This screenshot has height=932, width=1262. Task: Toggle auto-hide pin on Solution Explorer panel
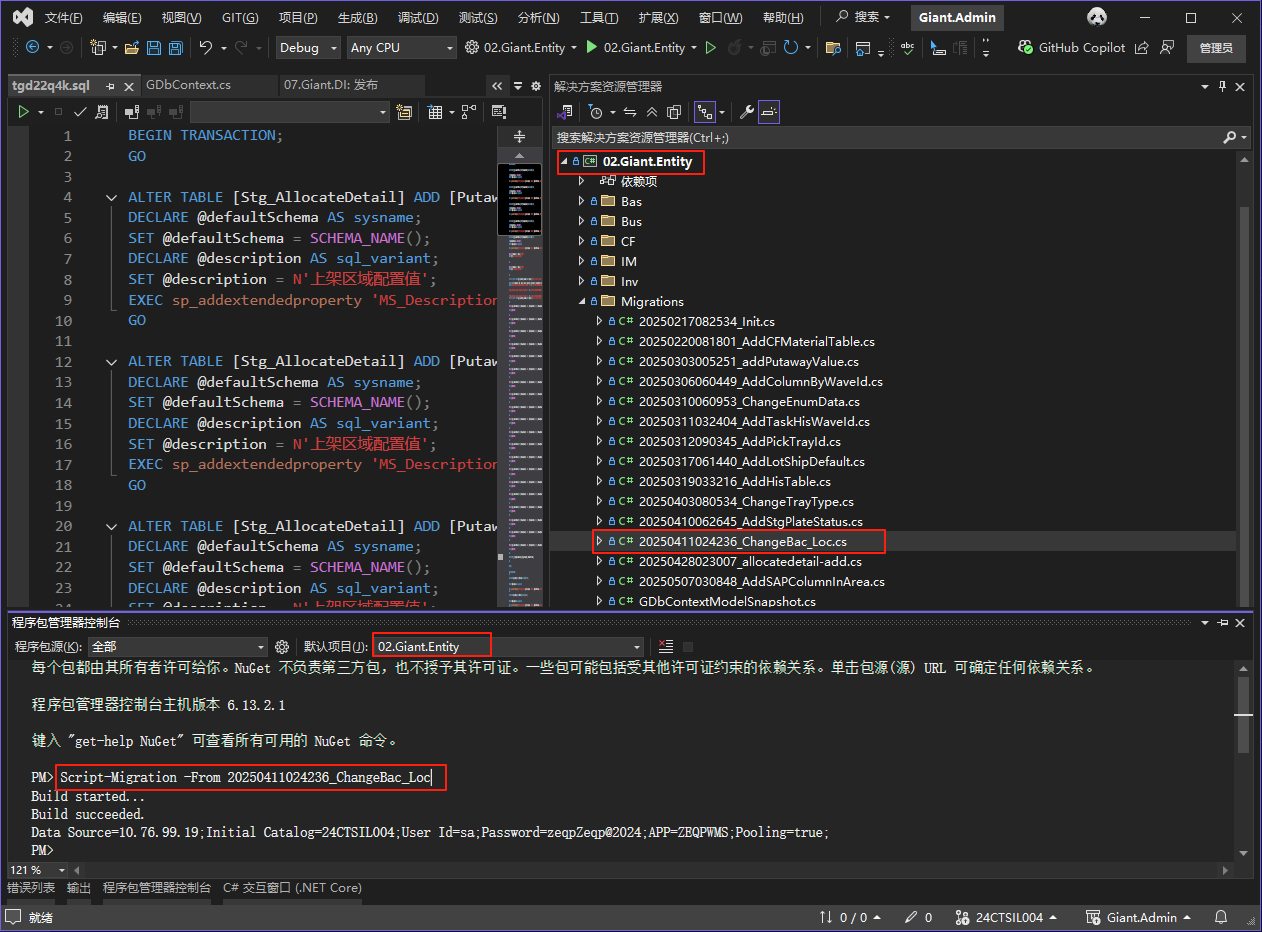click(x=1222, y=87)
